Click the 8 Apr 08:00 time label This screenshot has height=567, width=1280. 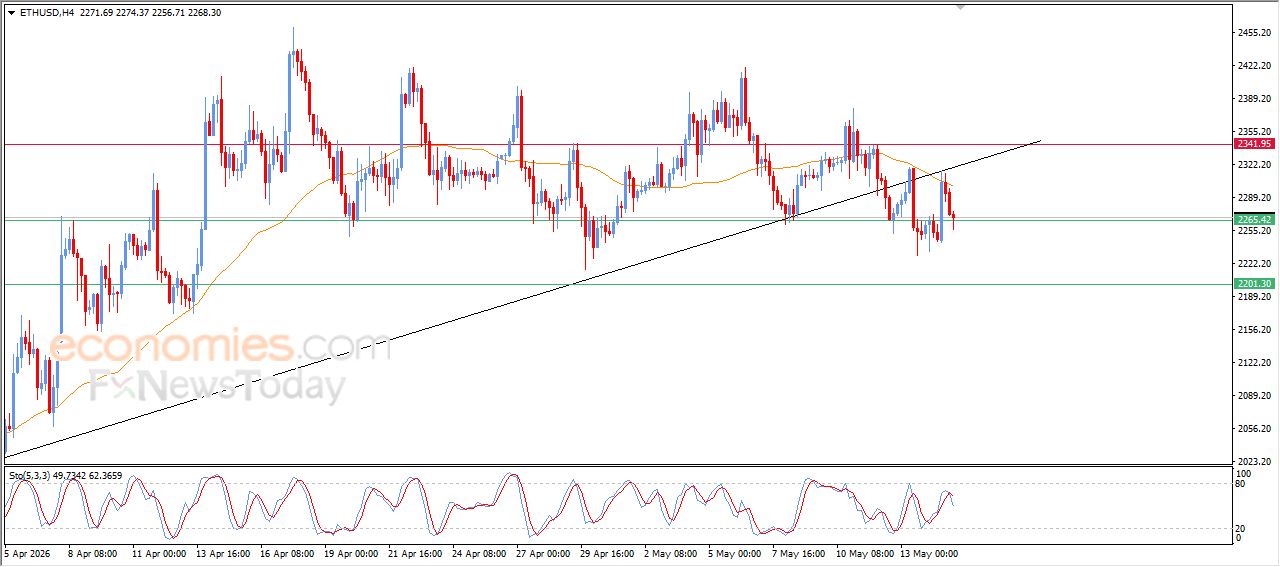(93, 552)
